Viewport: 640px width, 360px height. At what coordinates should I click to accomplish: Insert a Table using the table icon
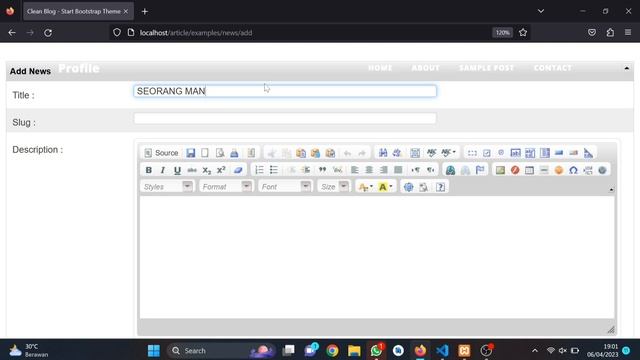coord(529,170)
